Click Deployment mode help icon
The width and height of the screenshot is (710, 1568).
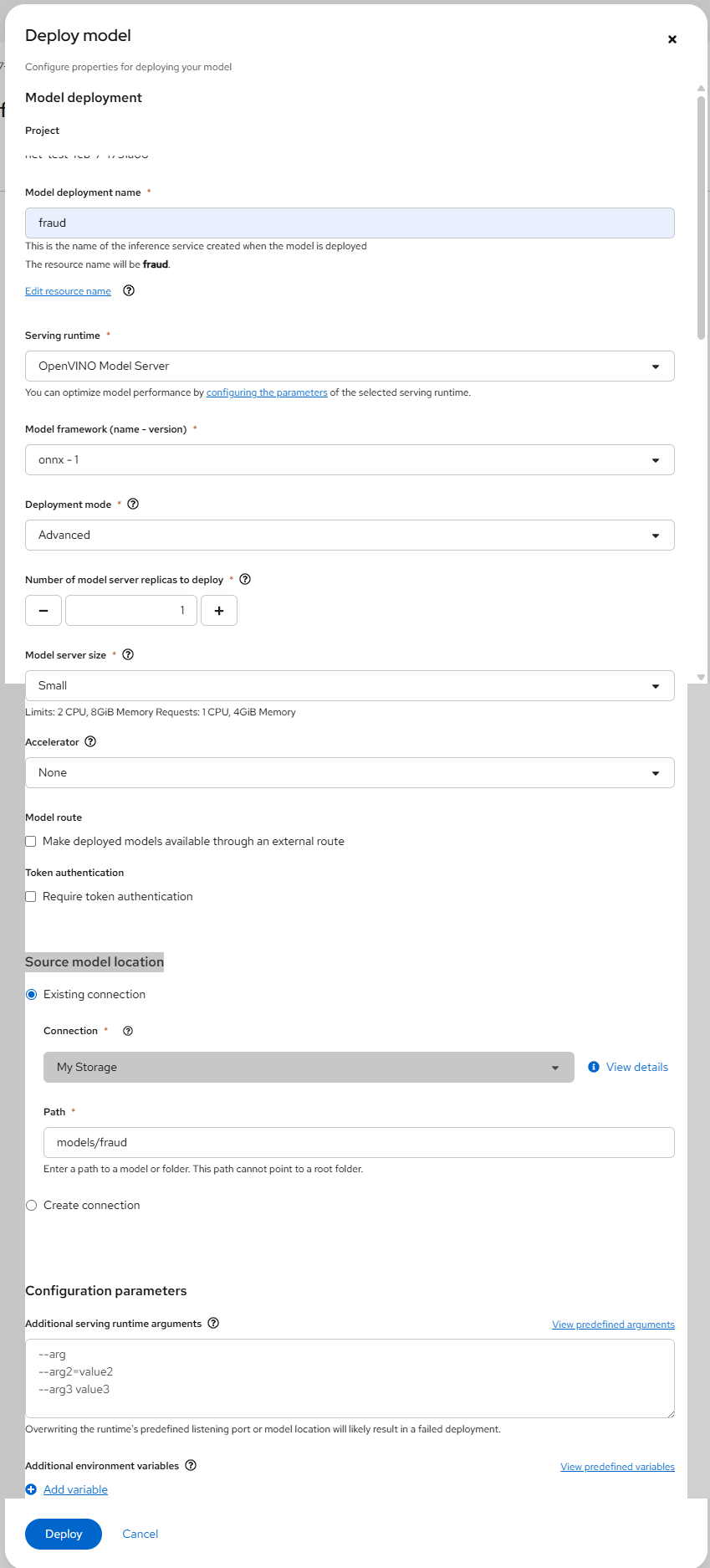tap(133, 504)
